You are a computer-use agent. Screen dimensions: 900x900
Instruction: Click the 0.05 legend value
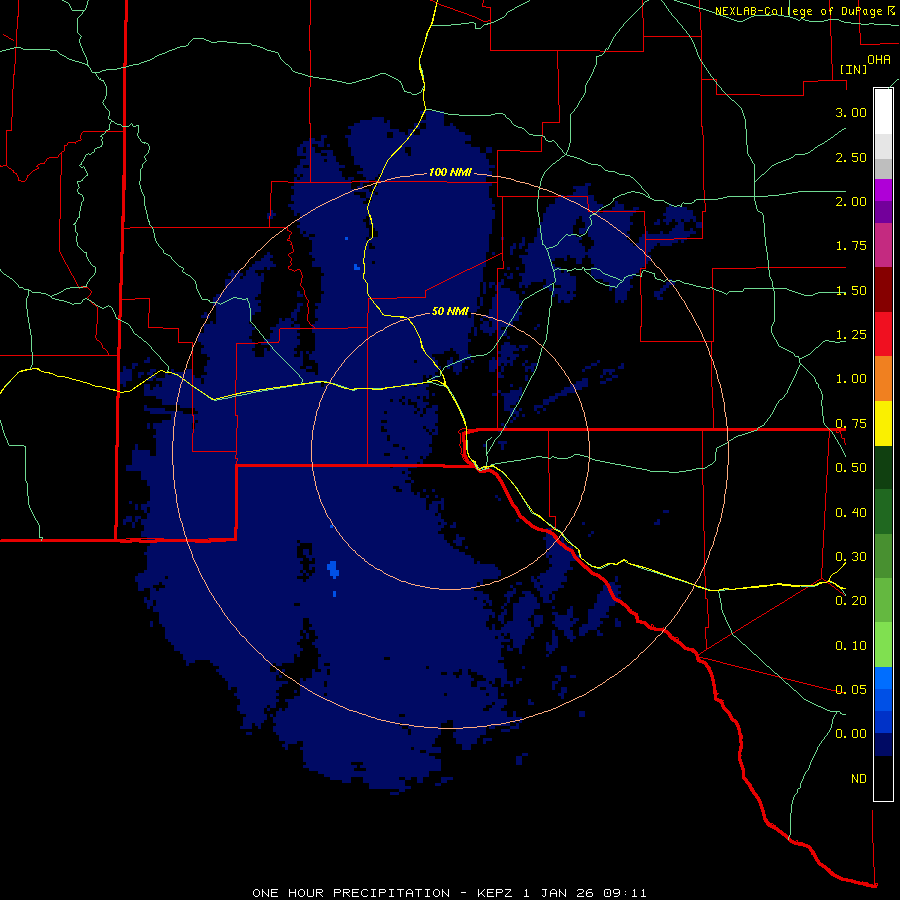click(x=851, y=690)
